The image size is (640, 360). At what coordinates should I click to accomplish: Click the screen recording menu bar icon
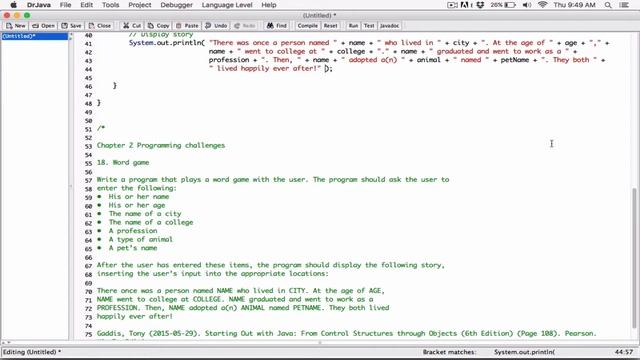click(452, 5)
